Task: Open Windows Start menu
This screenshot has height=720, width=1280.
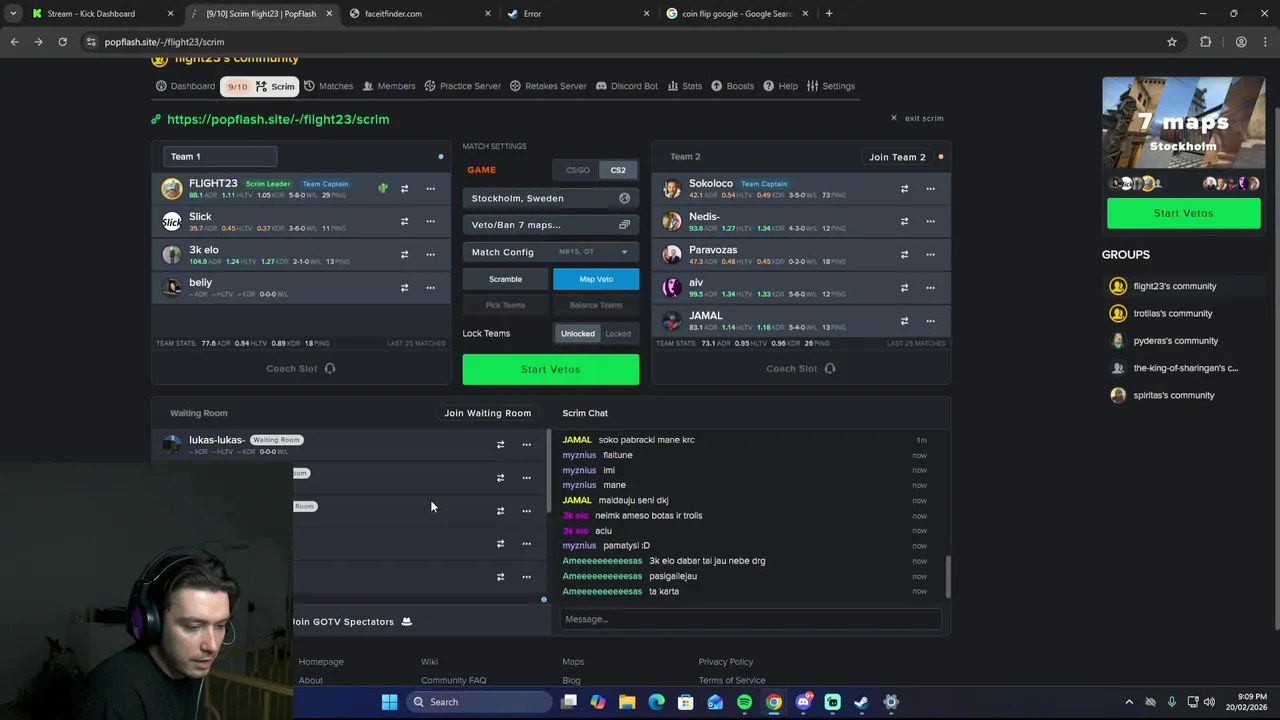Action: click(389, 702)
